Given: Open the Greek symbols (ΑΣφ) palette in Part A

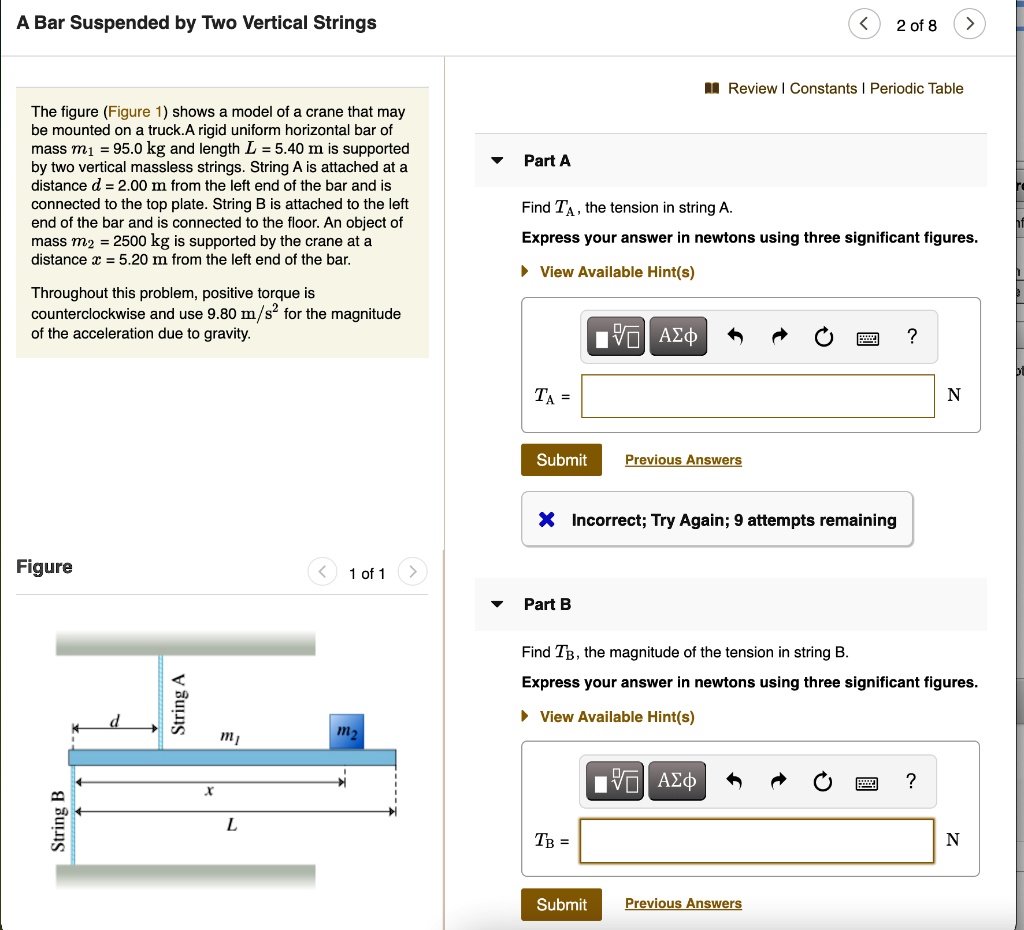Looking at the screenshot, I should pyautogui.click(x=677, y=336).
